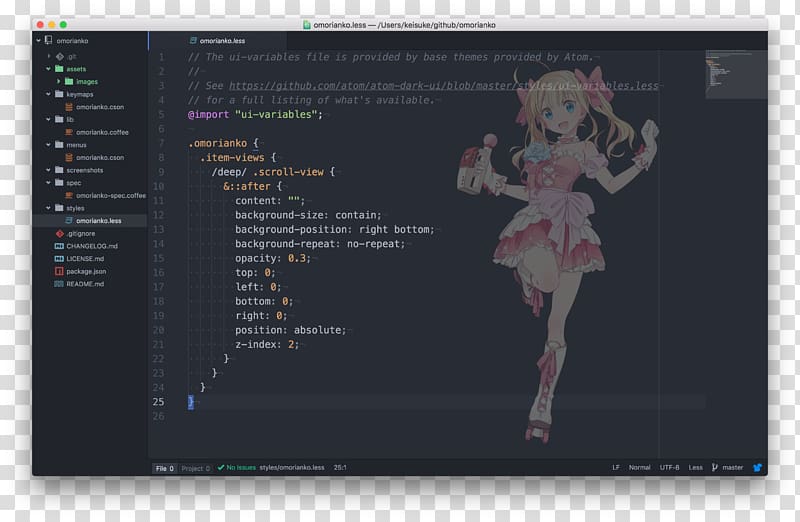
Task: Click the lib folder icon
Action: click(59, 119)
